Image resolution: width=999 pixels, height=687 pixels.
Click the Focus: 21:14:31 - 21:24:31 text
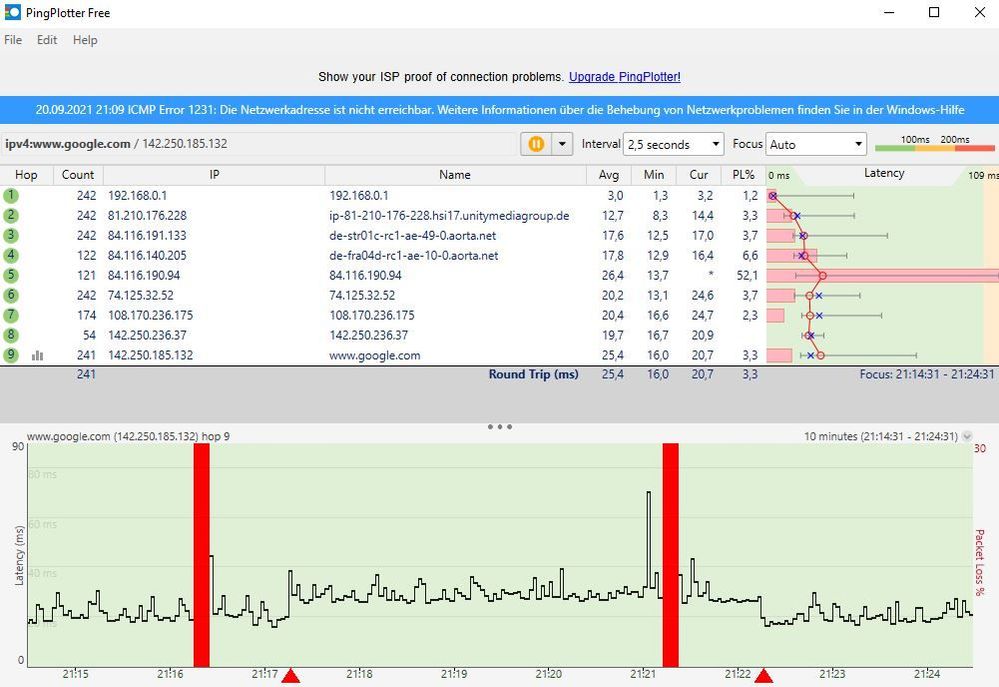926,374
